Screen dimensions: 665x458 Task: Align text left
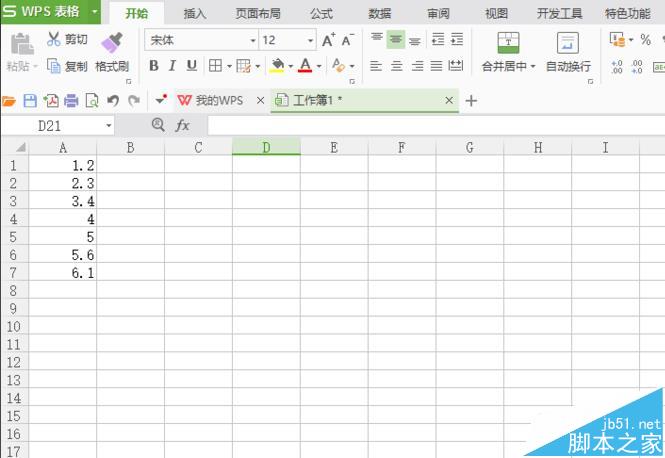pyautogui.click(x=376, y=66)
